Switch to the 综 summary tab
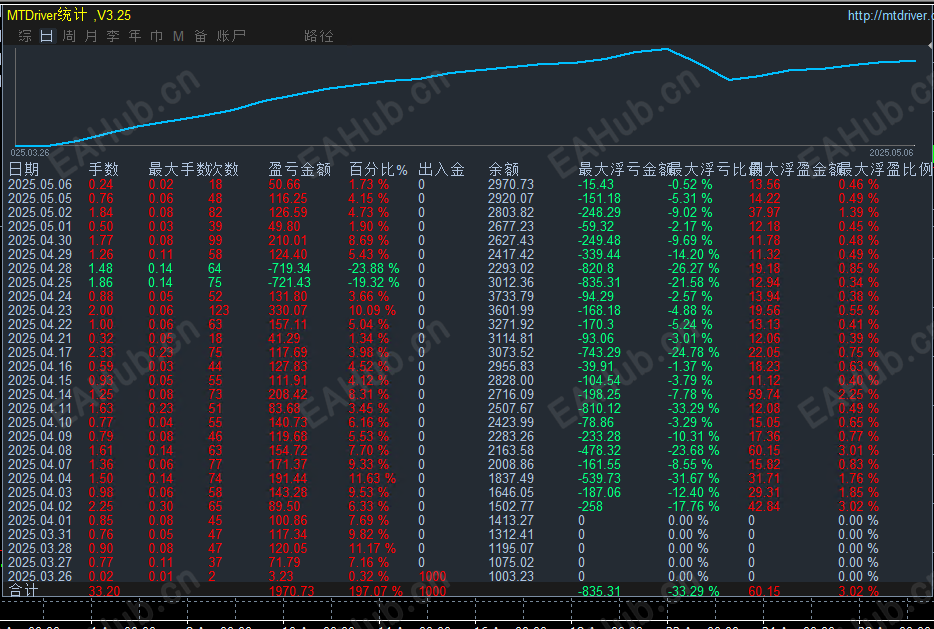The width and height of the screenshot is (934, 629). coord(25,36)
